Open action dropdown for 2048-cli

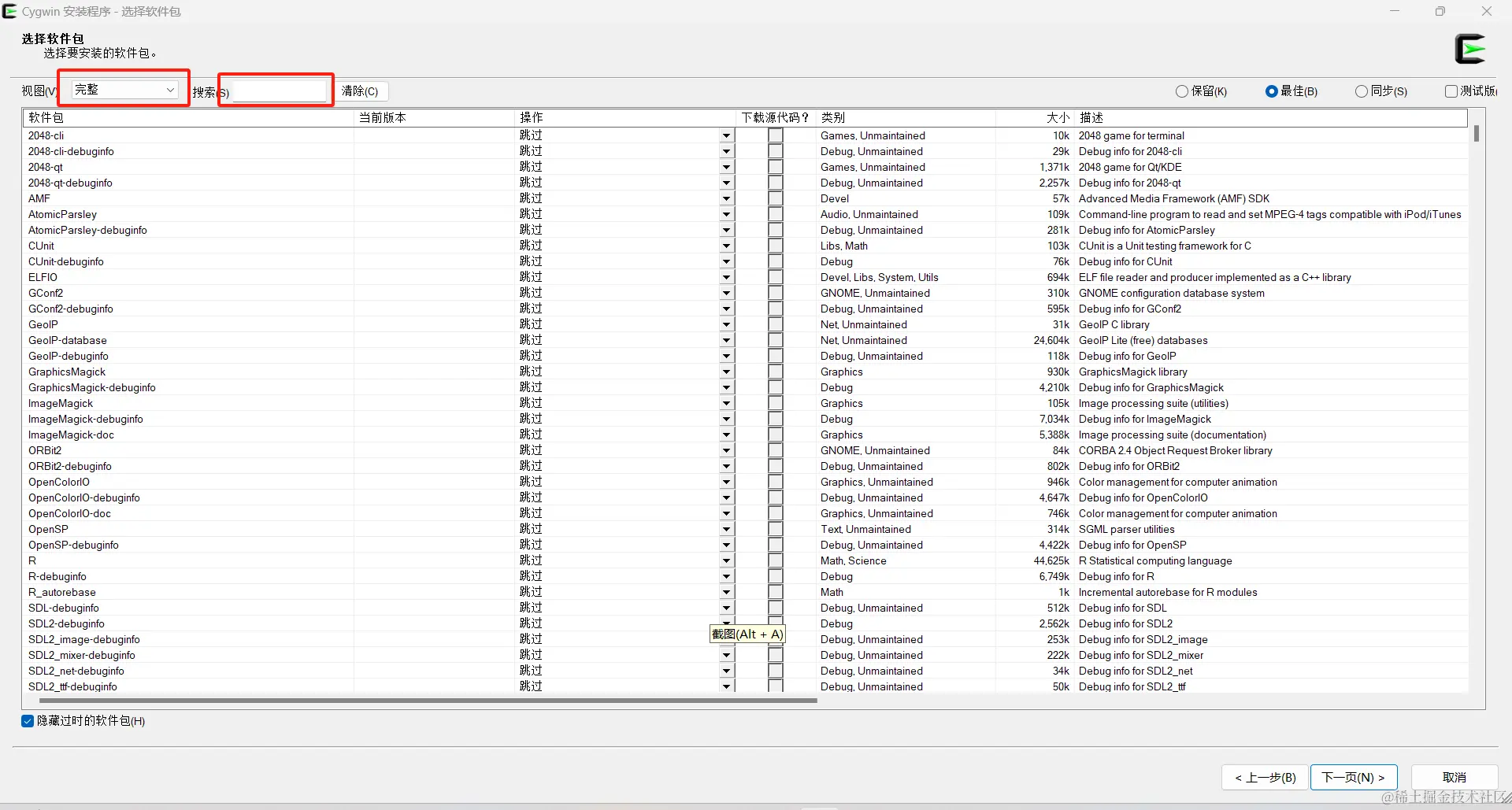[x=726, y=136]
